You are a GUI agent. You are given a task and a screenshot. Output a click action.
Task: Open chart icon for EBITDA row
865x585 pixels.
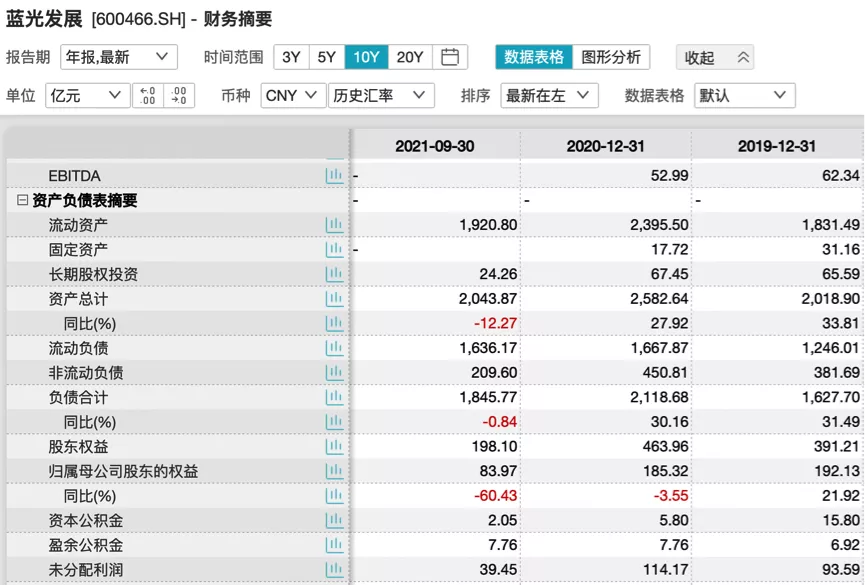pyautogui.click(x=334, y=176)
